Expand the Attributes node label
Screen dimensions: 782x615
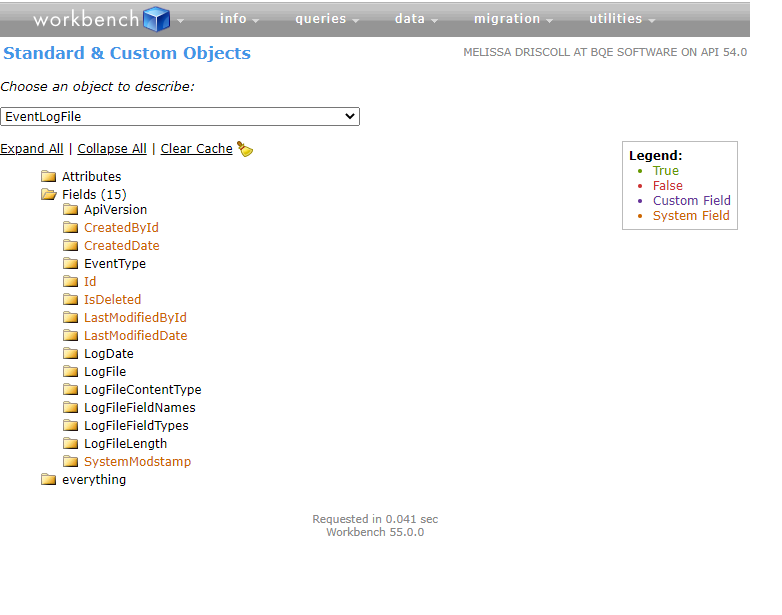coord(92,177)
